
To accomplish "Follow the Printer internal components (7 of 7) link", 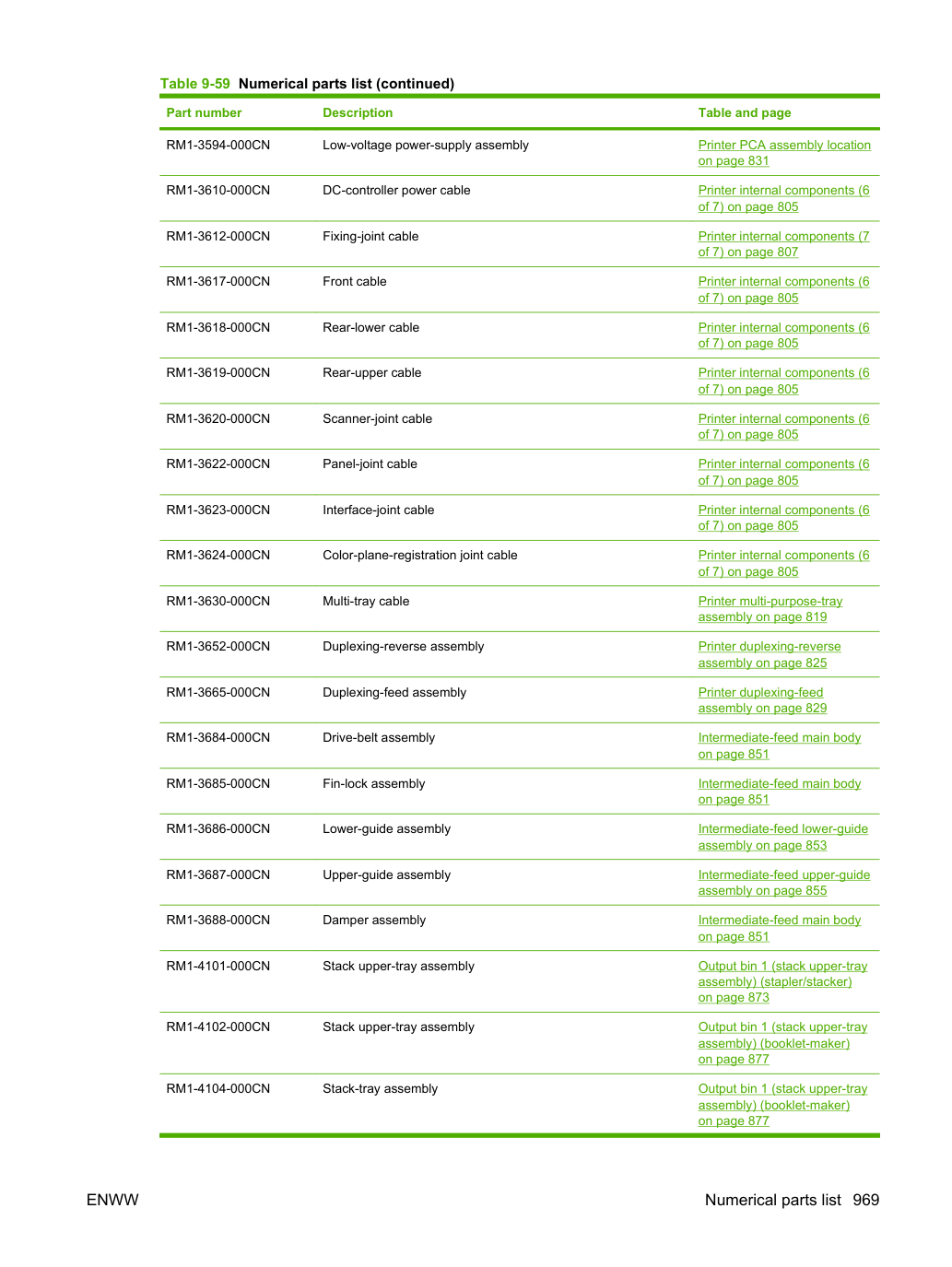I will 783,244.
